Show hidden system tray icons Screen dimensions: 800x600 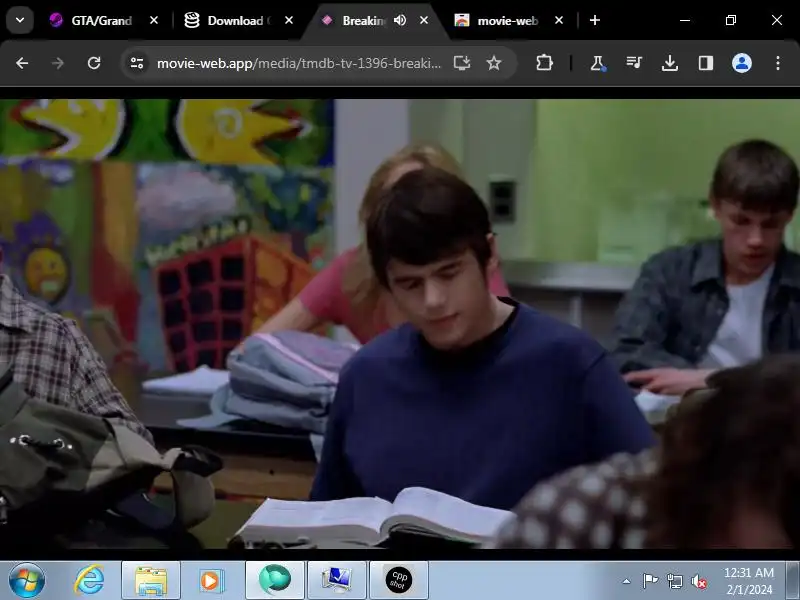tap(627, 581)
